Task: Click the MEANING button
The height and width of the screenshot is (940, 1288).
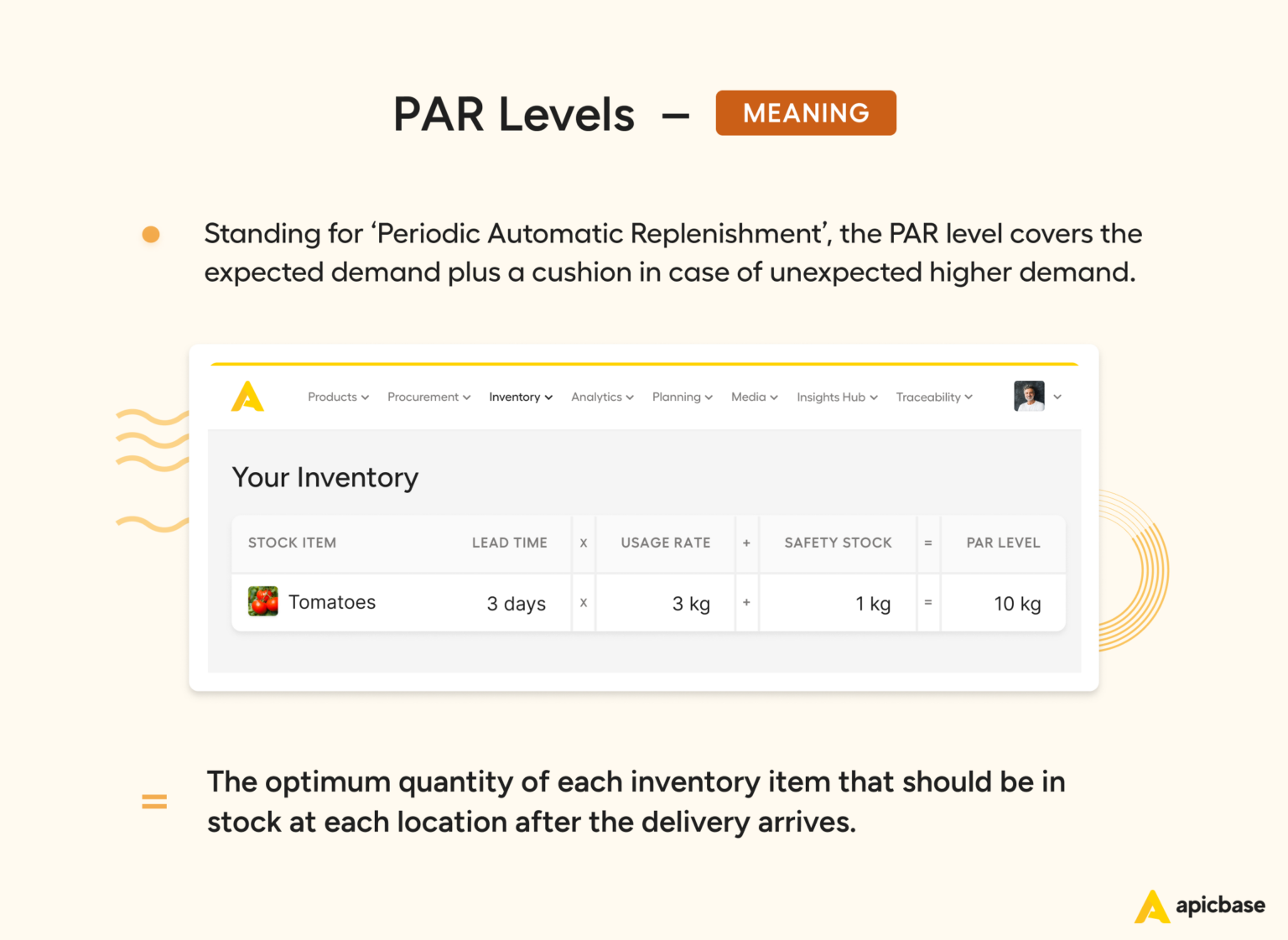Action: [805, 112]
